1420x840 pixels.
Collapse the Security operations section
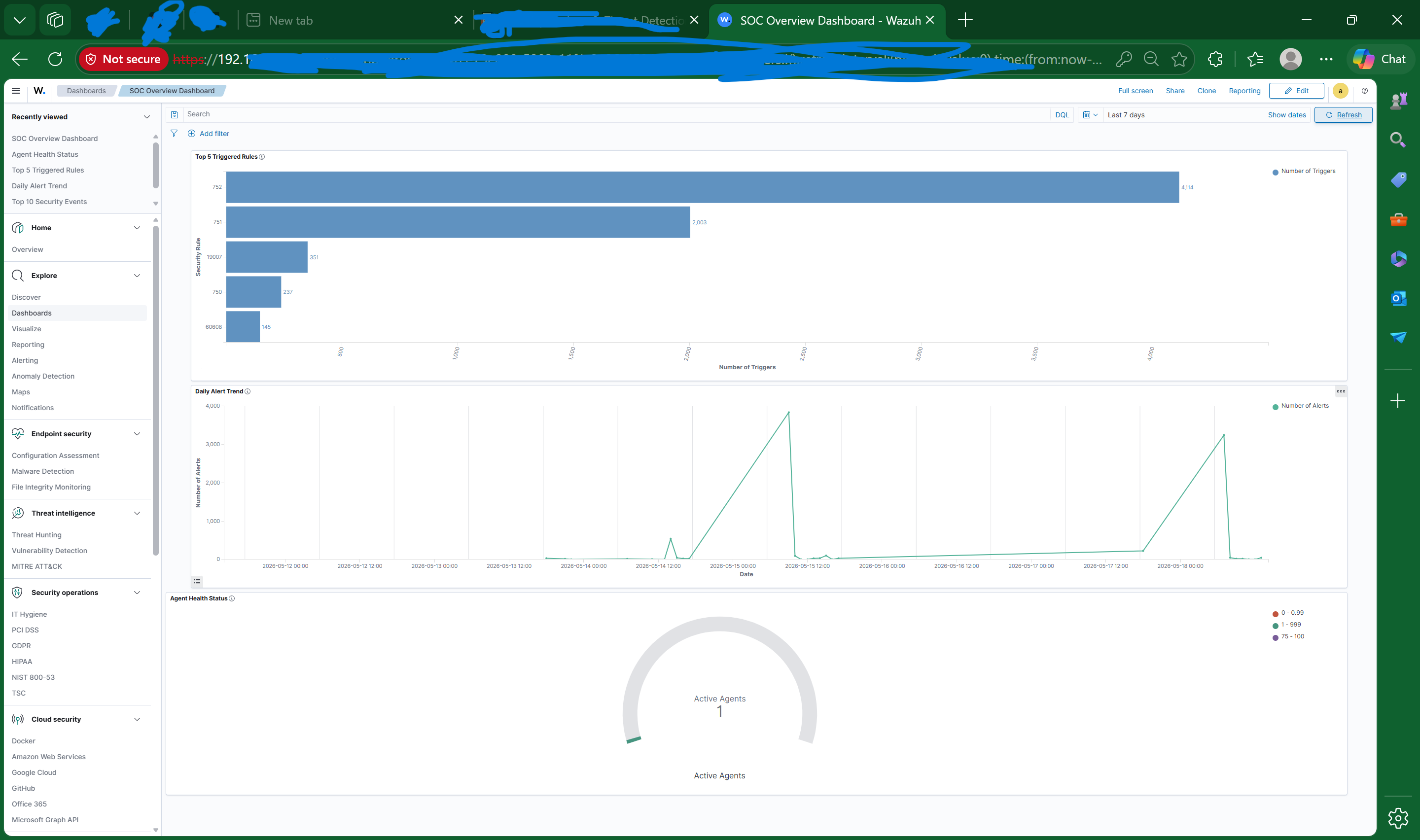click(x=137, y=593)
